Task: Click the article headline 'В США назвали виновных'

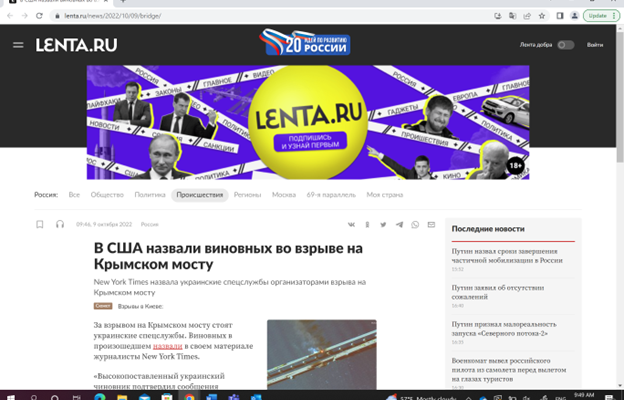Action: click(228, 256)
